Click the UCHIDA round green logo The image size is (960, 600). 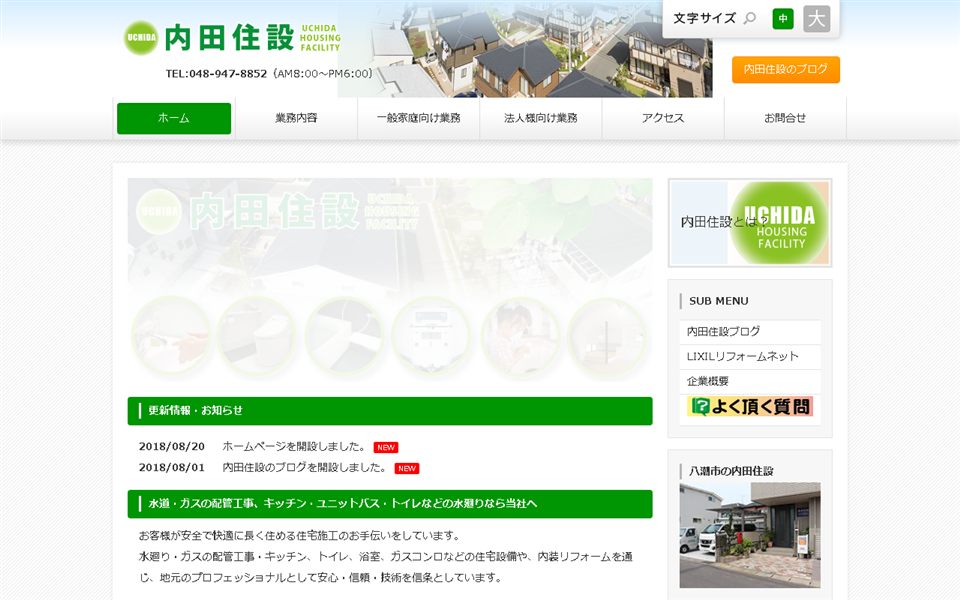141,38
